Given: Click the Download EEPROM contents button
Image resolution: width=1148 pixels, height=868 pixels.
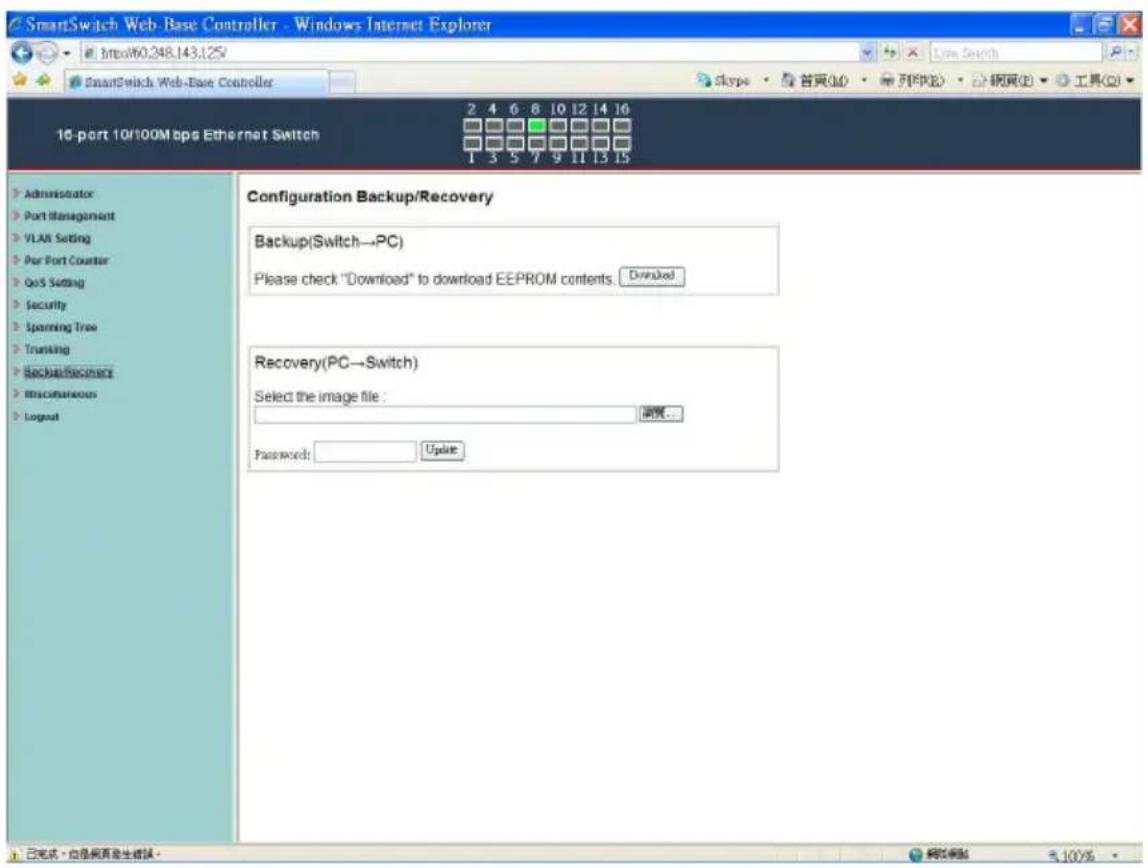Looking at the screenshot, I should point(652,276).
